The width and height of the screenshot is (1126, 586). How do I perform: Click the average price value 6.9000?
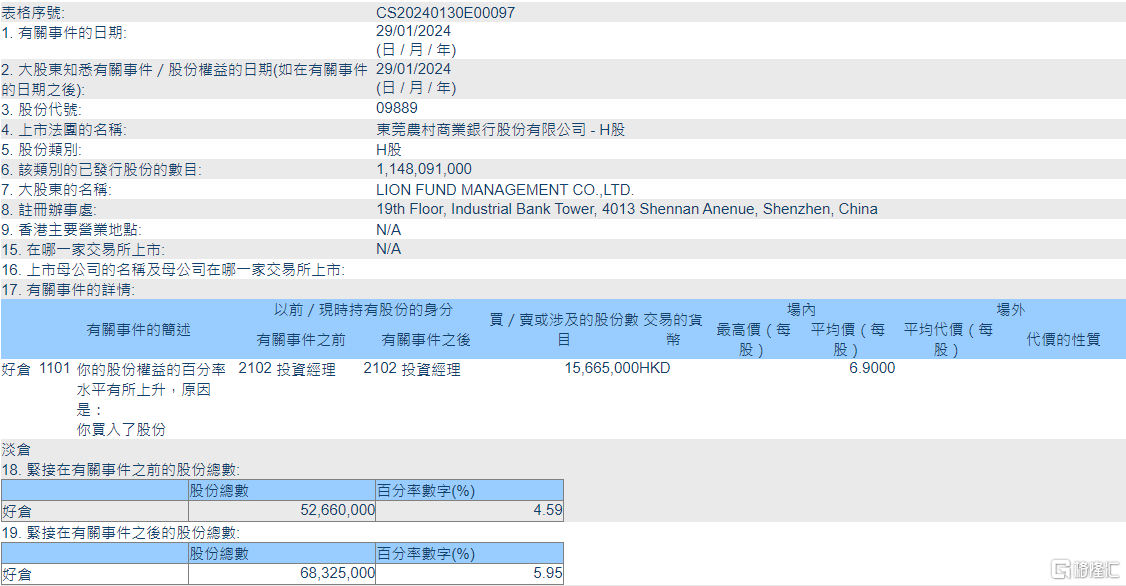[872, 368]
